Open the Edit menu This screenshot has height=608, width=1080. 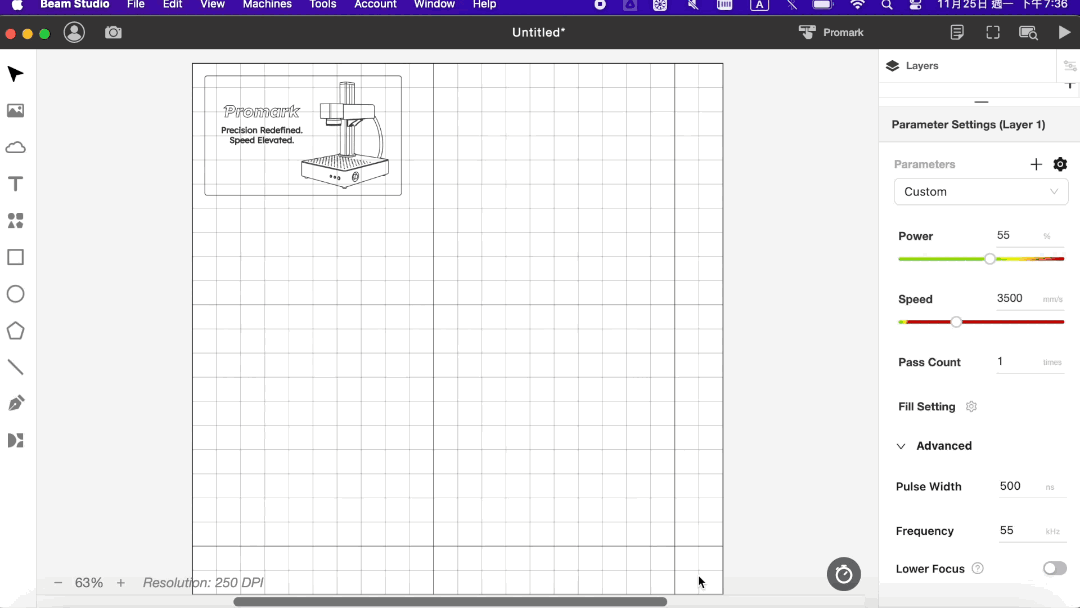click(x=172, y=5)
